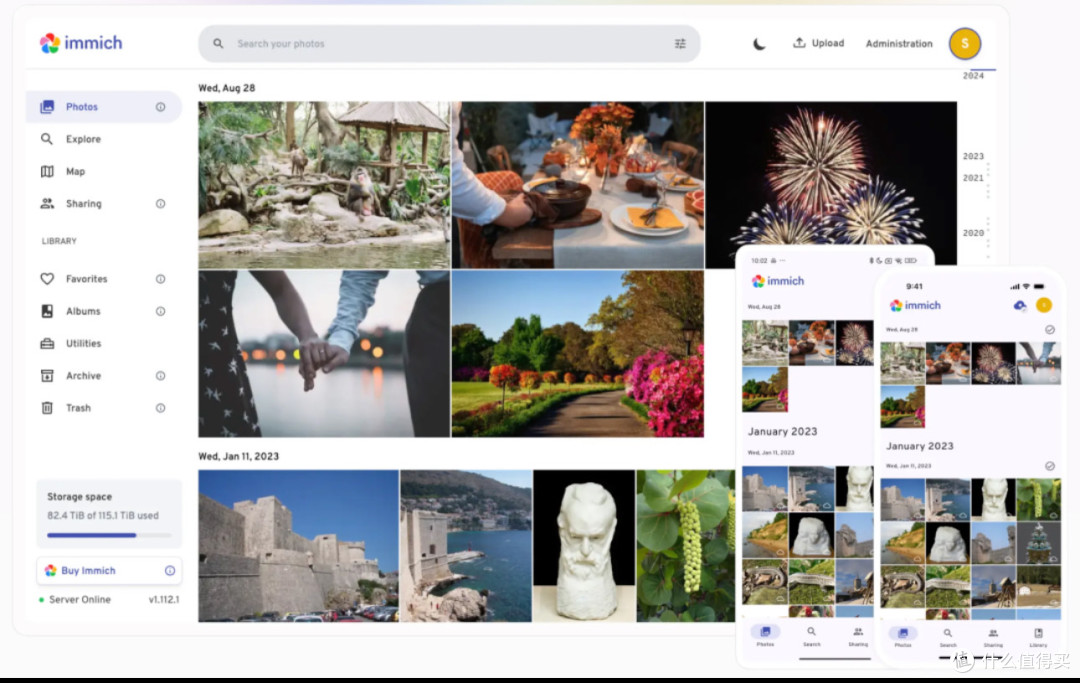Click the magnifier icon in the search bar
This screenshot has height=683, width=1080.
tap(218, 43)
